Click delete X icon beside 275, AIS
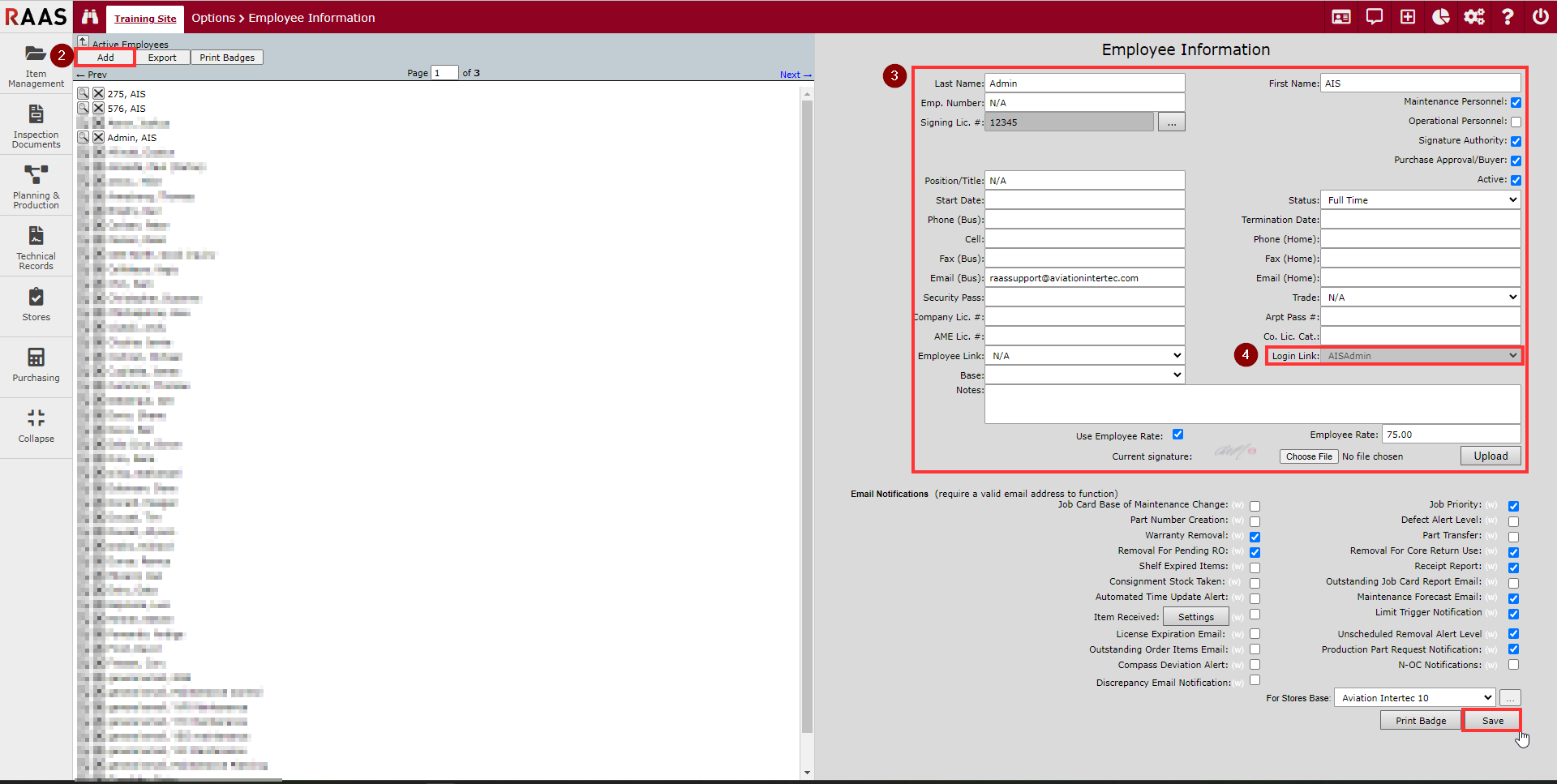The image size is (1557, 784). click(x=98, y=94)
